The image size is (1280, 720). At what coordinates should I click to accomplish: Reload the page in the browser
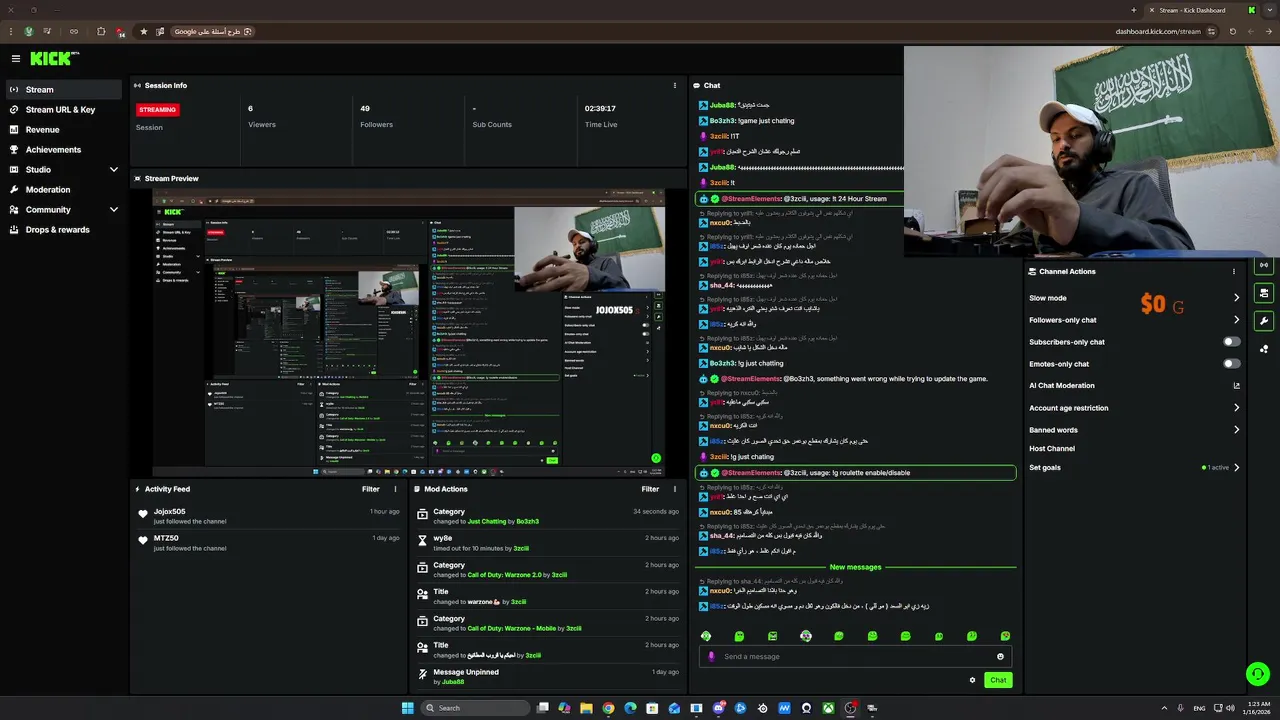coord(1233,32)
